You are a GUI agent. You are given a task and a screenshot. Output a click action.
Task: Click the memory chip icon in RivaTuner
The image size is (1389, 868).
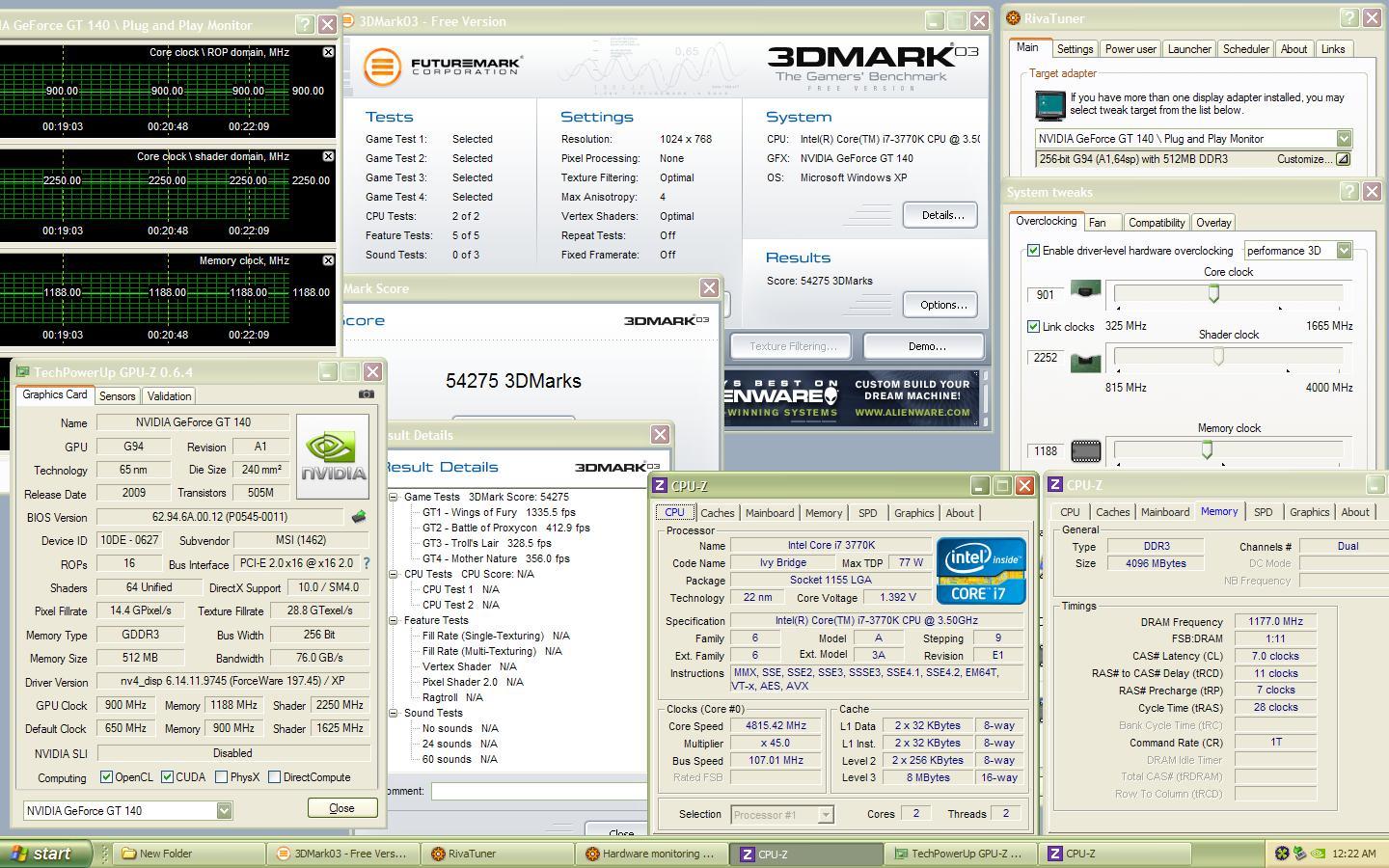point(1085,450)
